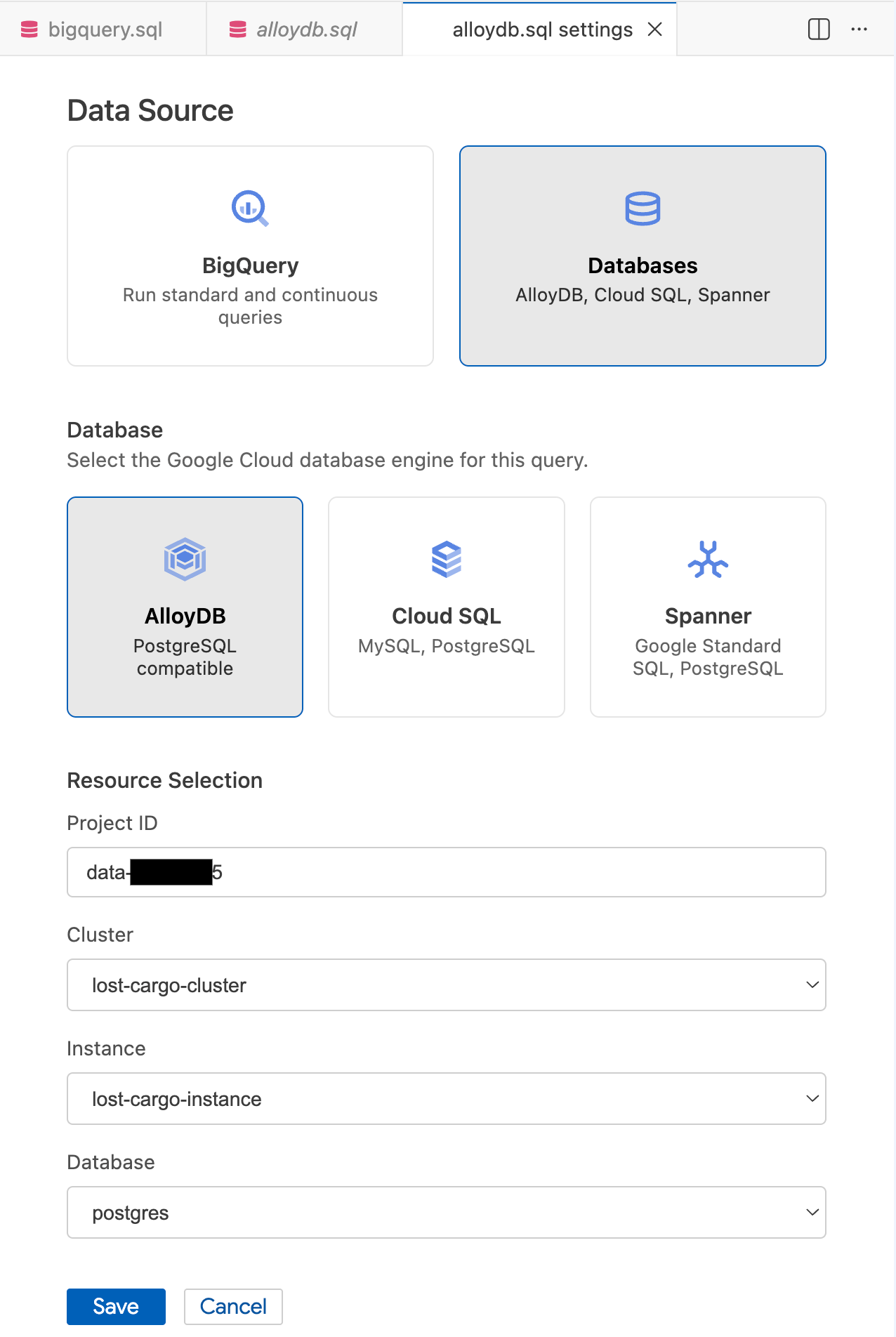
Task: Select the Spanner engine card
Action: 708,607
